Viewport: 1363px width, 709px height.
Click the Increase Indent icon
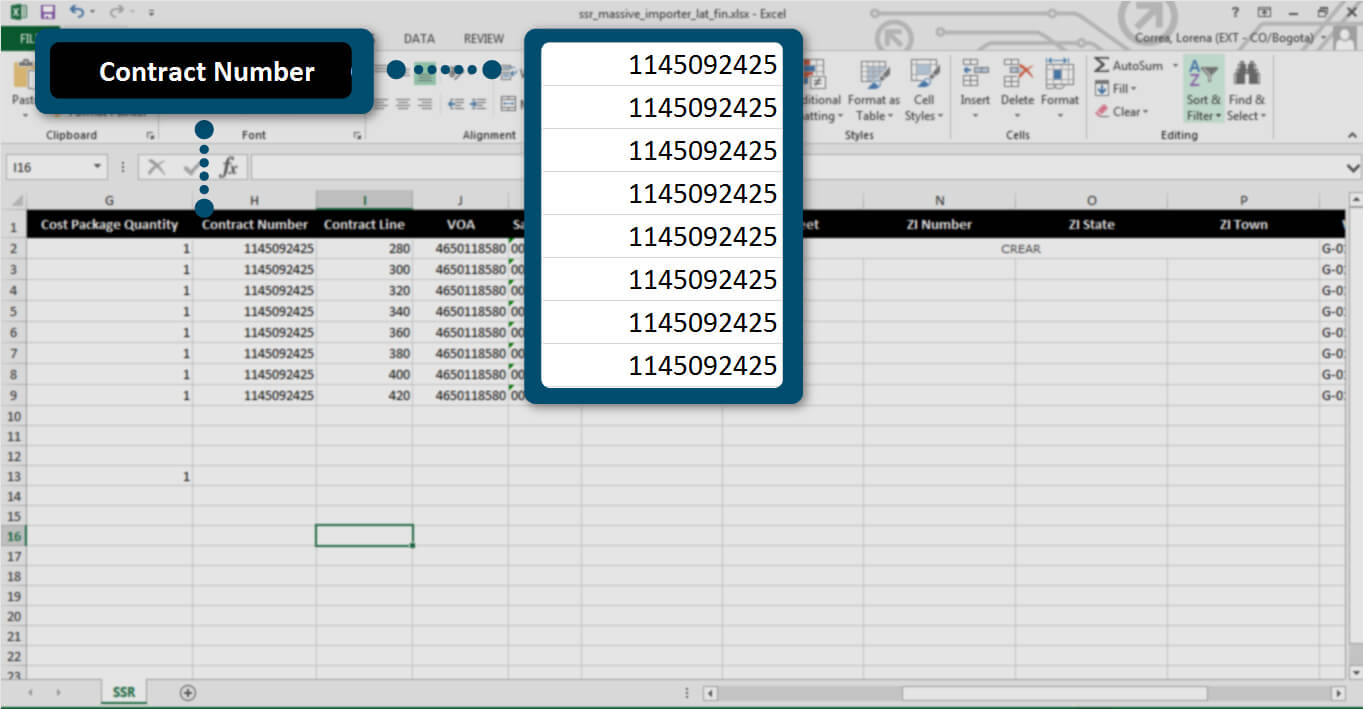pyautogui.click(x=478, y=103)
